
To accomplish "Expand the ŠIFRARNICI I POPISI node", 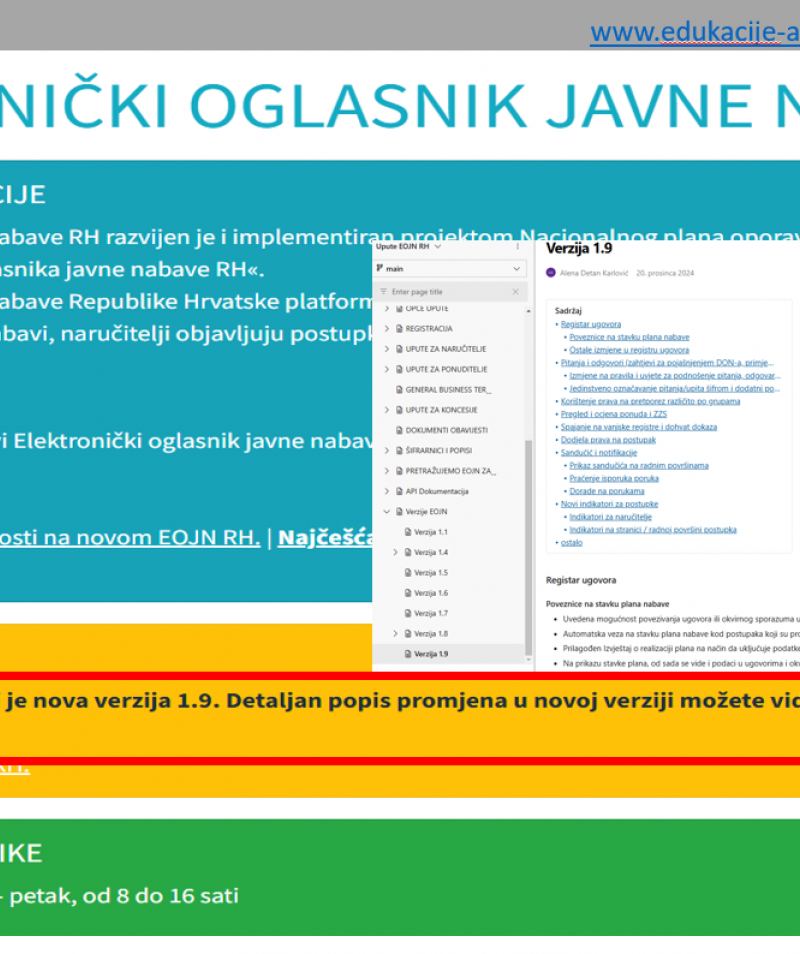I will [387, 451].
